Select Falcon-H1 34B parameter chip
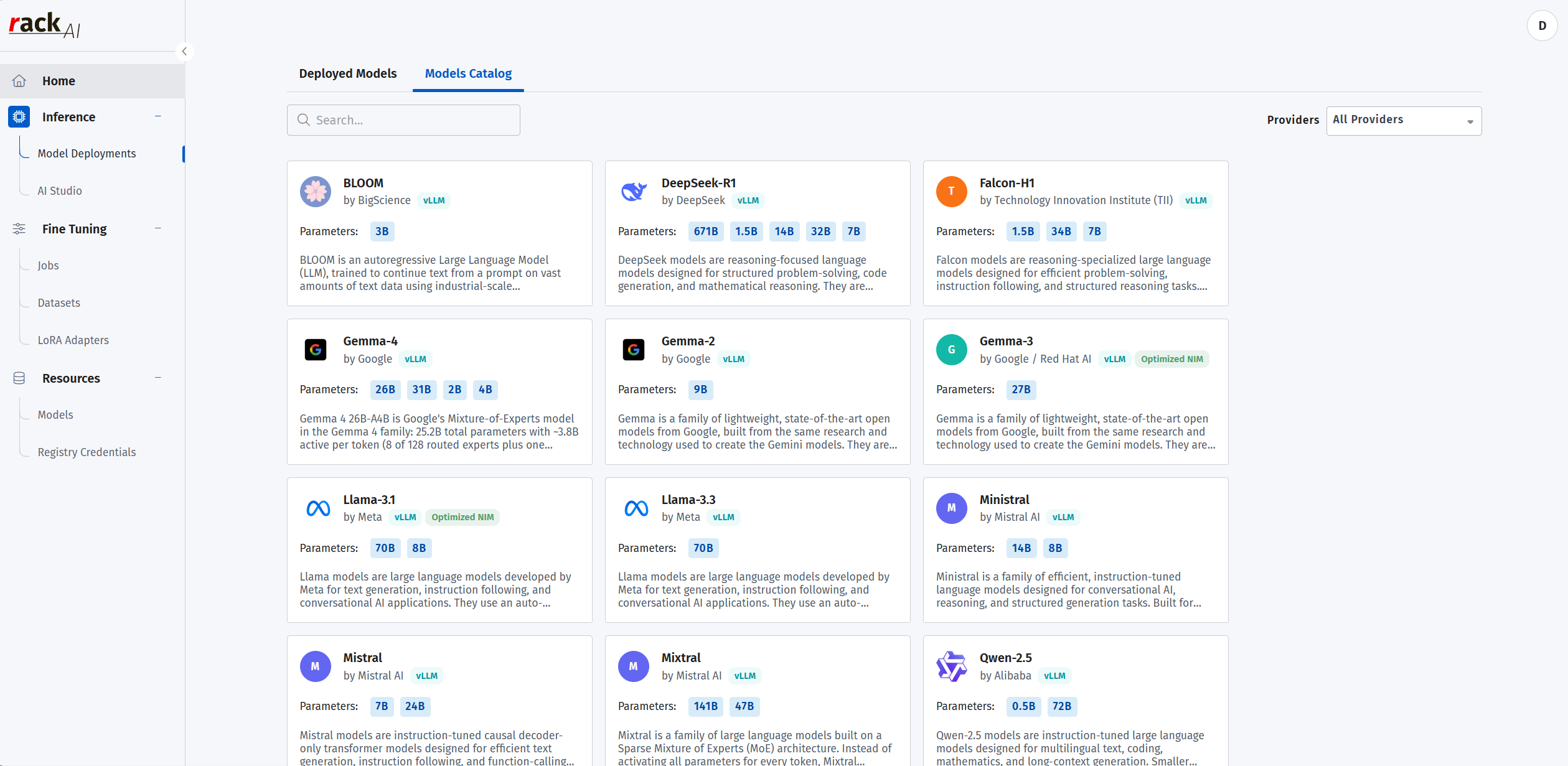Image resolution: width=1568 pixels, height=766 pixels. click(x=1061, y=231)
